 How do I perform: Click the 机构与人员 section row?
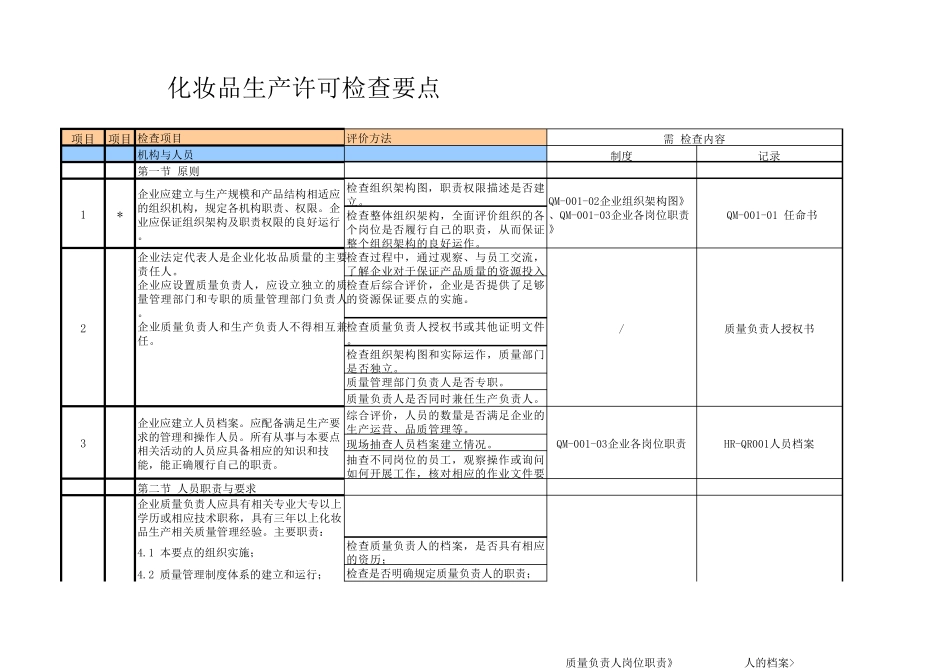(x=240, y=154)
